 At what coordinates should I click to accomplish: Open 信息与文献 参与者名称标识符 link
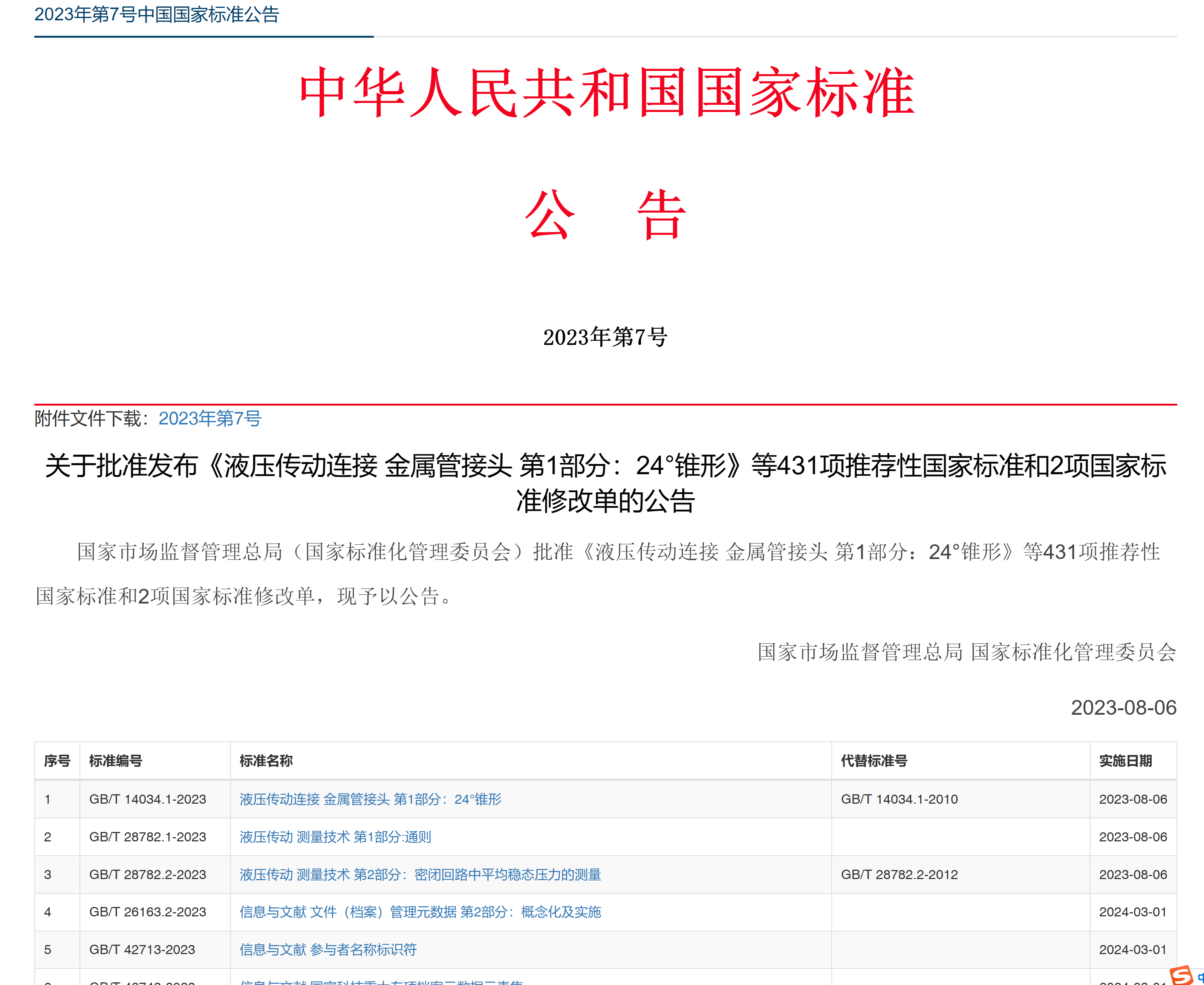click(x=328, y=949)
